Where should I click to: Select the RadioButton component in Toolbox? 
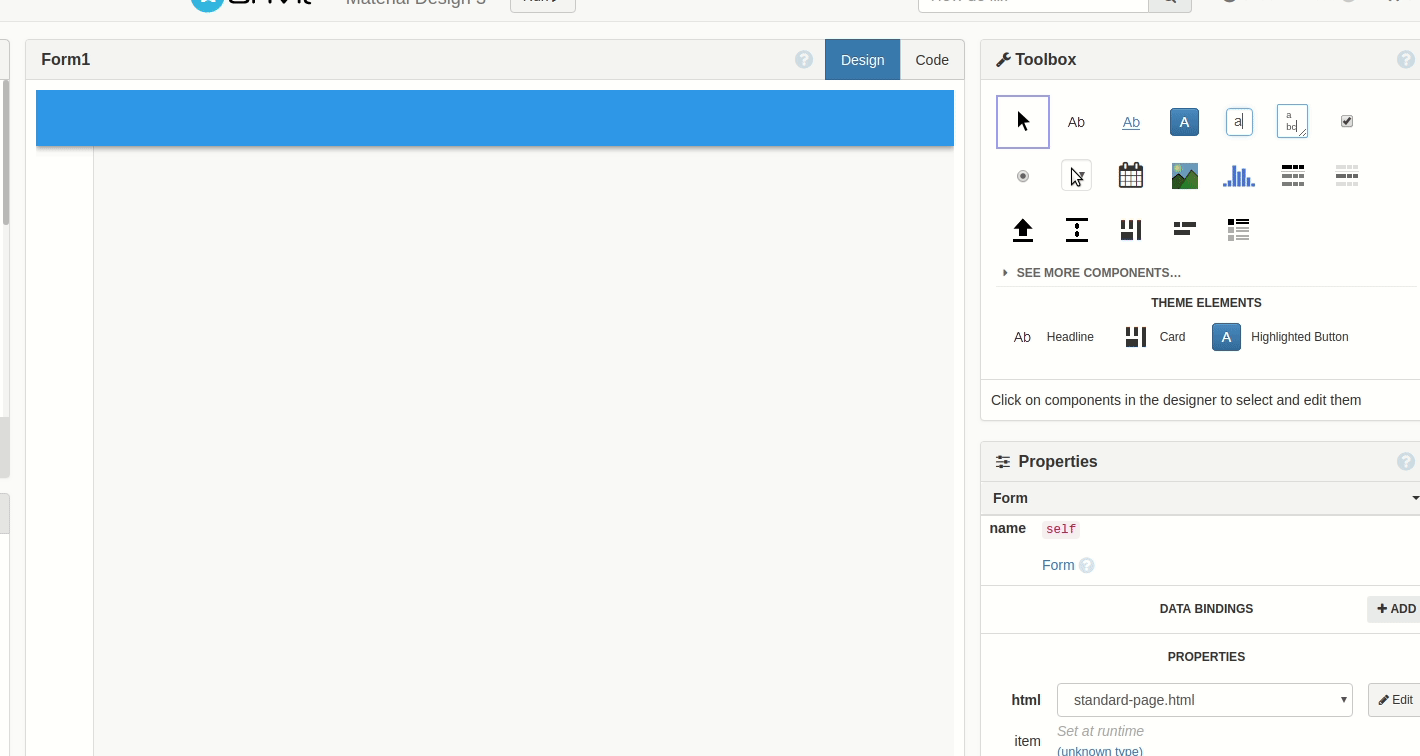tap(1022, 176)
